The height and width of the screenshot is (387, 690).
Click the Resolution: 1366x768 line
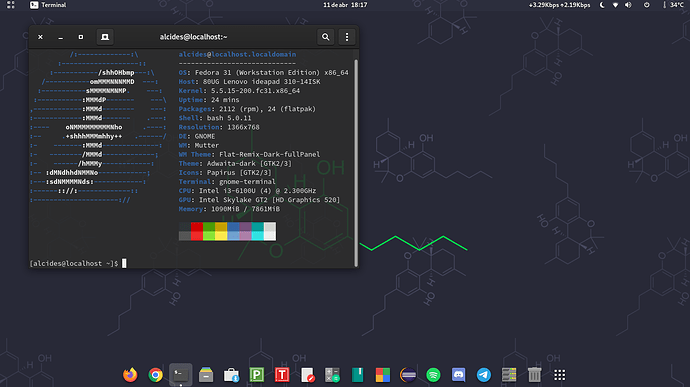click(x=219, y=127)
